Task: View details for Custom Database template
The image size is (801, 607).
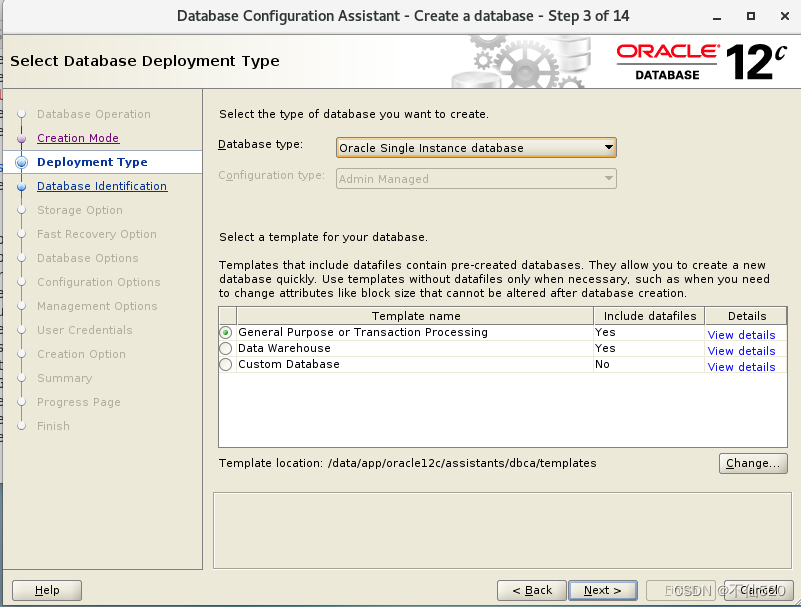Action: point(741,366)
